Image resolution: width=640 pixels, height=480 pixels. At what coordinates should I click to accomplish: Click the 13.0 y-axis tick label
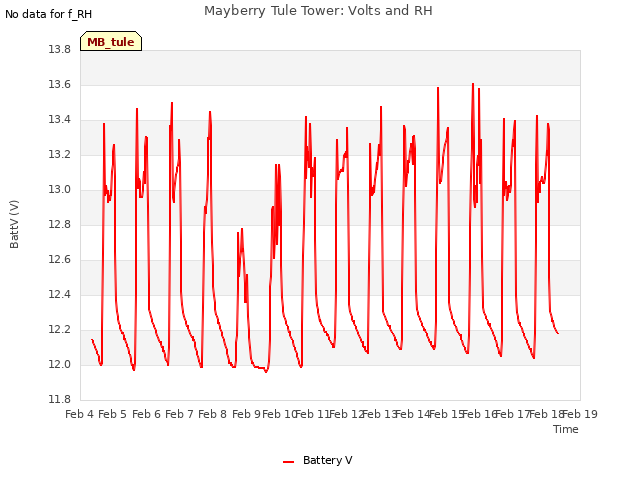(x=60, y=190)
